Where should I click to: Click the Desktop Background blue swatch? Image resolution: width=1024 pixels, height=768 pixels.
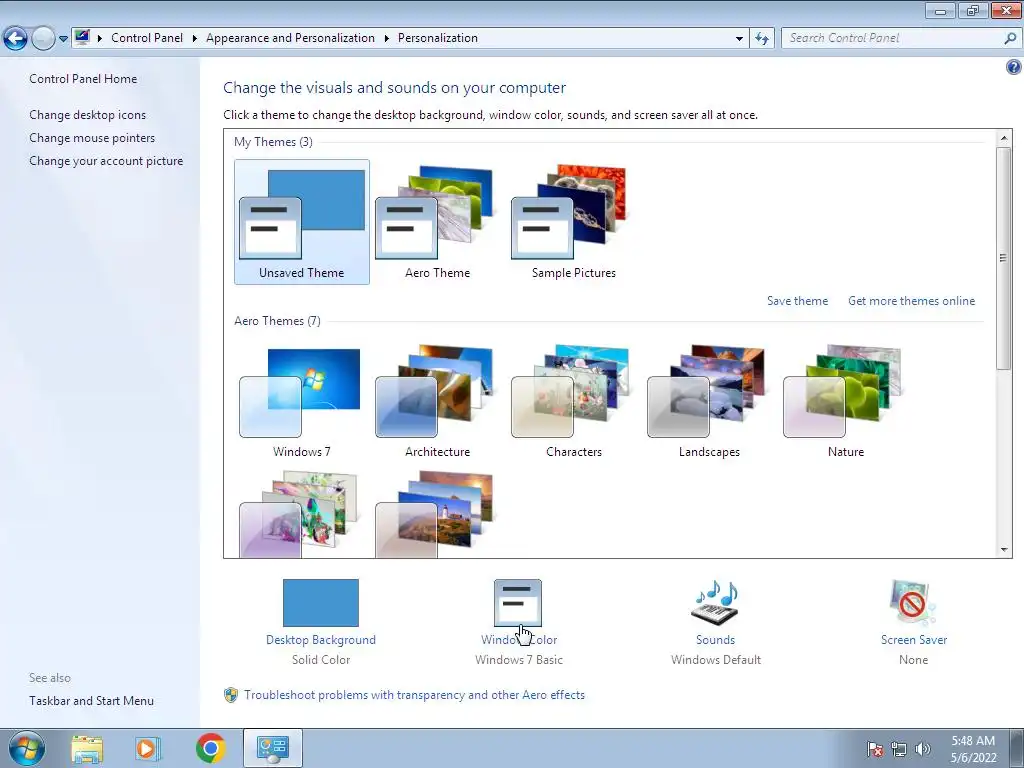click(x=321, y=602)
